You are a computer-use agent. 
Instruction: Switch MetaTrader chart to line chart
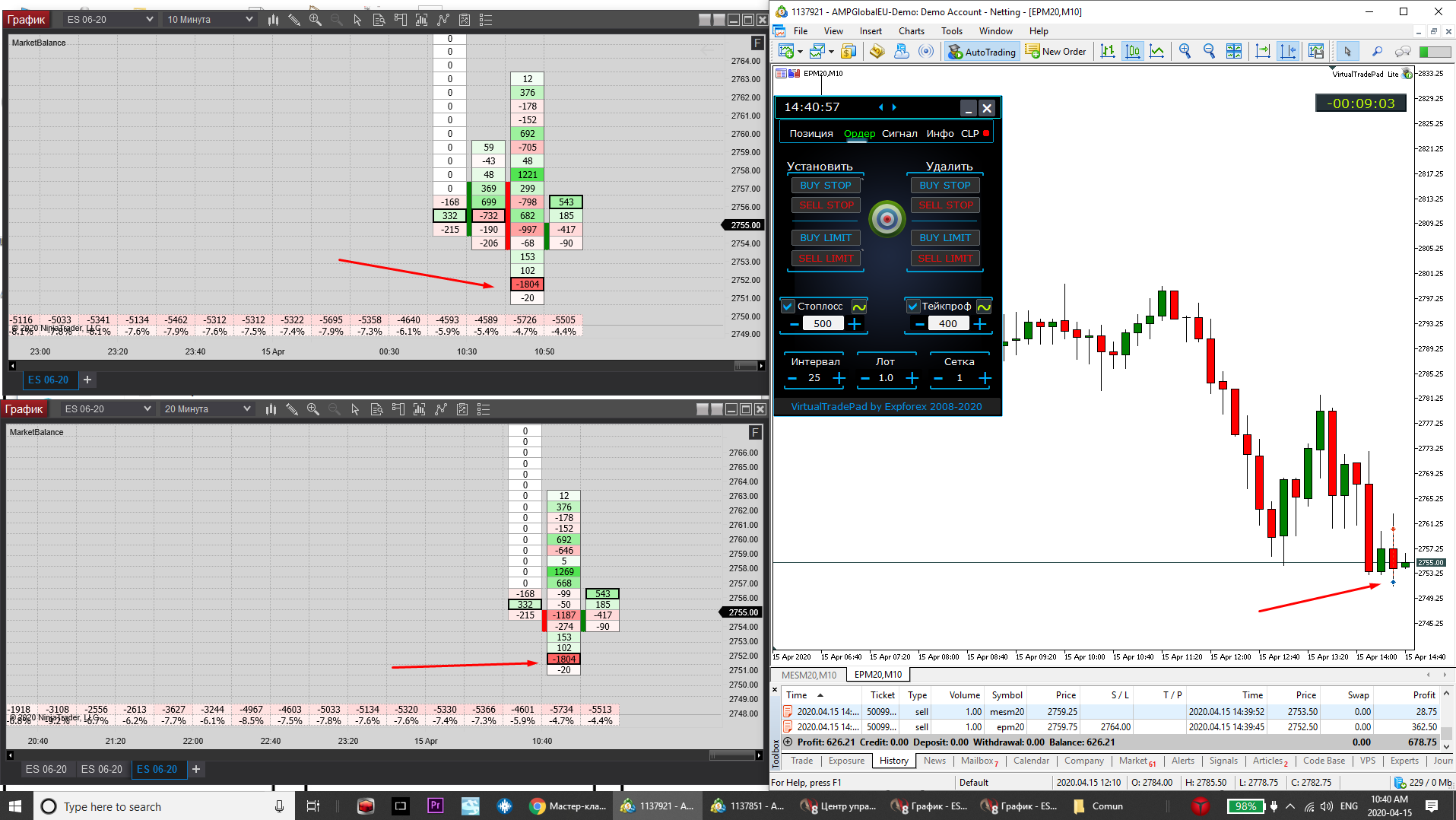pyautogui.click(x=1157, y=51)
